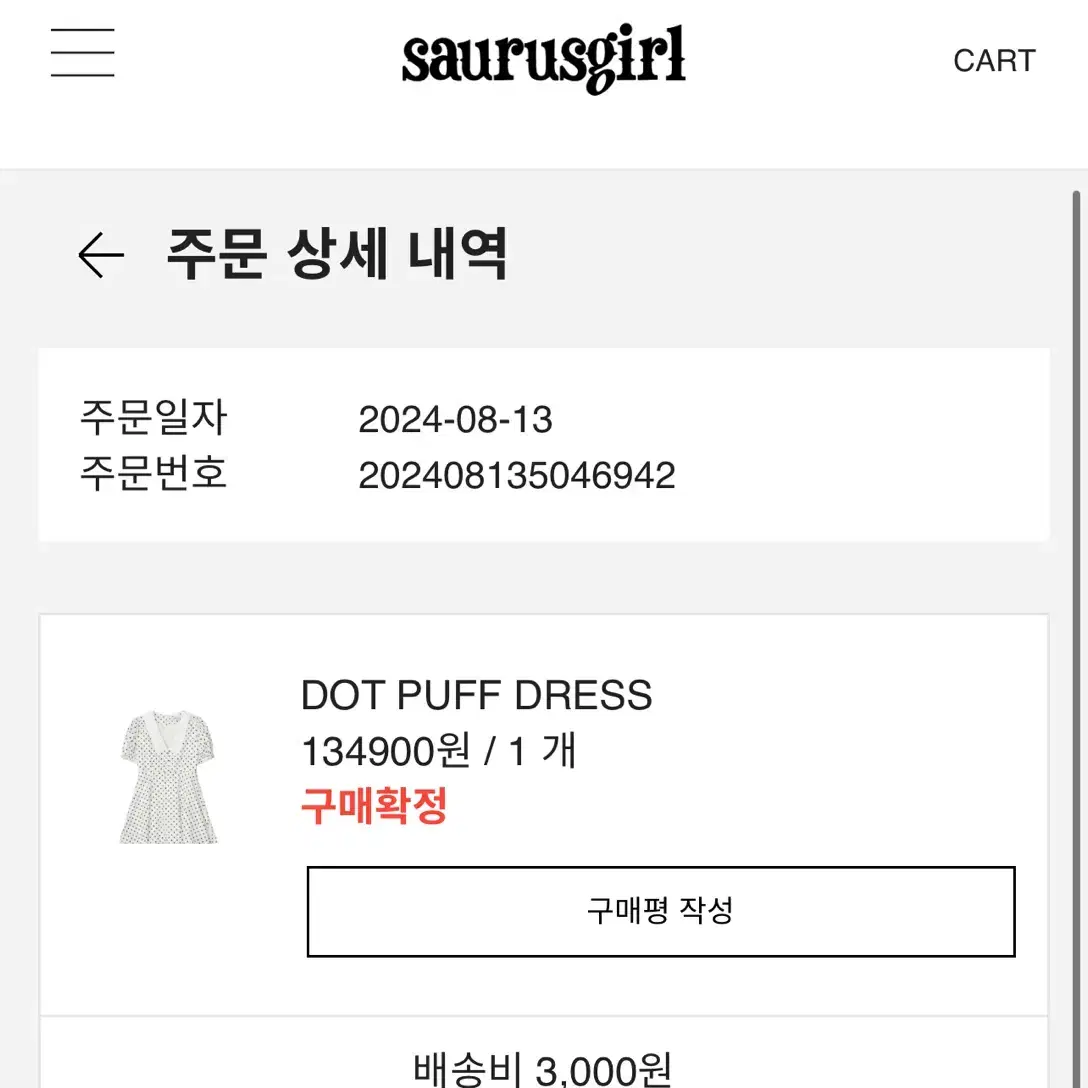Click the 주문 상세 내역 page heading
The height and width of the screenshot is (1088, 1088).
337,254
